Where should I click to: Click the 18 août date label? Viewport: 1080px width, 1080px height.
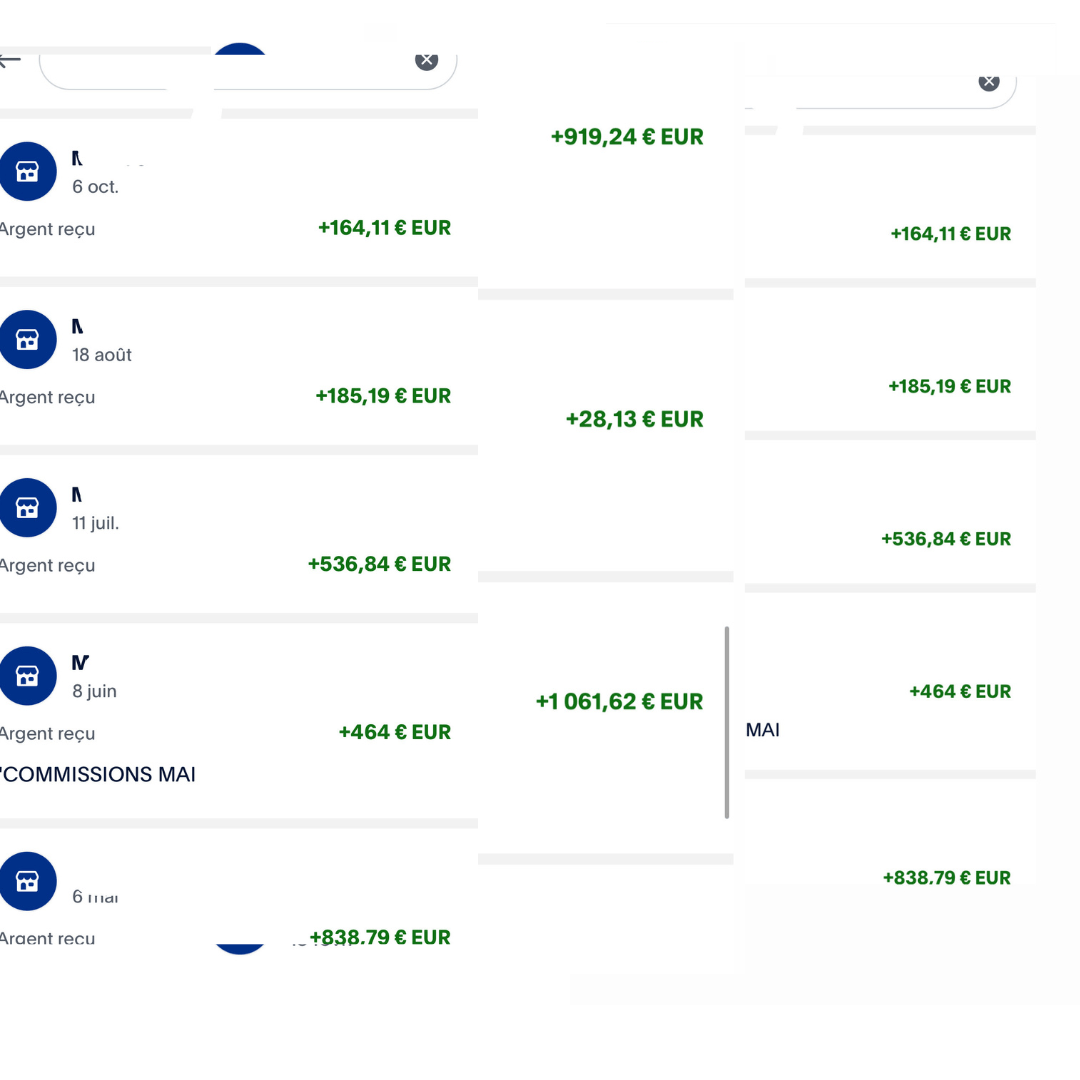point(102,355)
